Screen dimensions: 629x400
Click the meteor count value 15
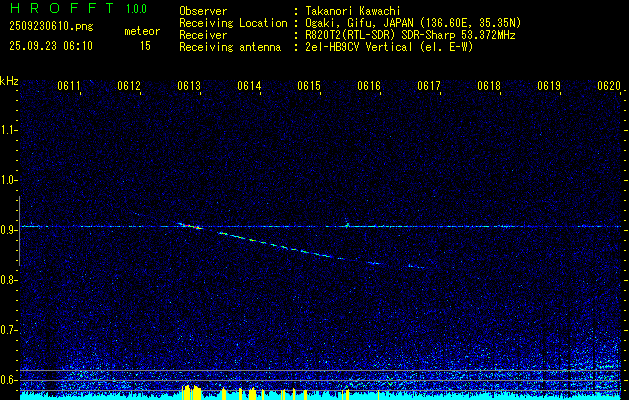(x=145, y=46)
